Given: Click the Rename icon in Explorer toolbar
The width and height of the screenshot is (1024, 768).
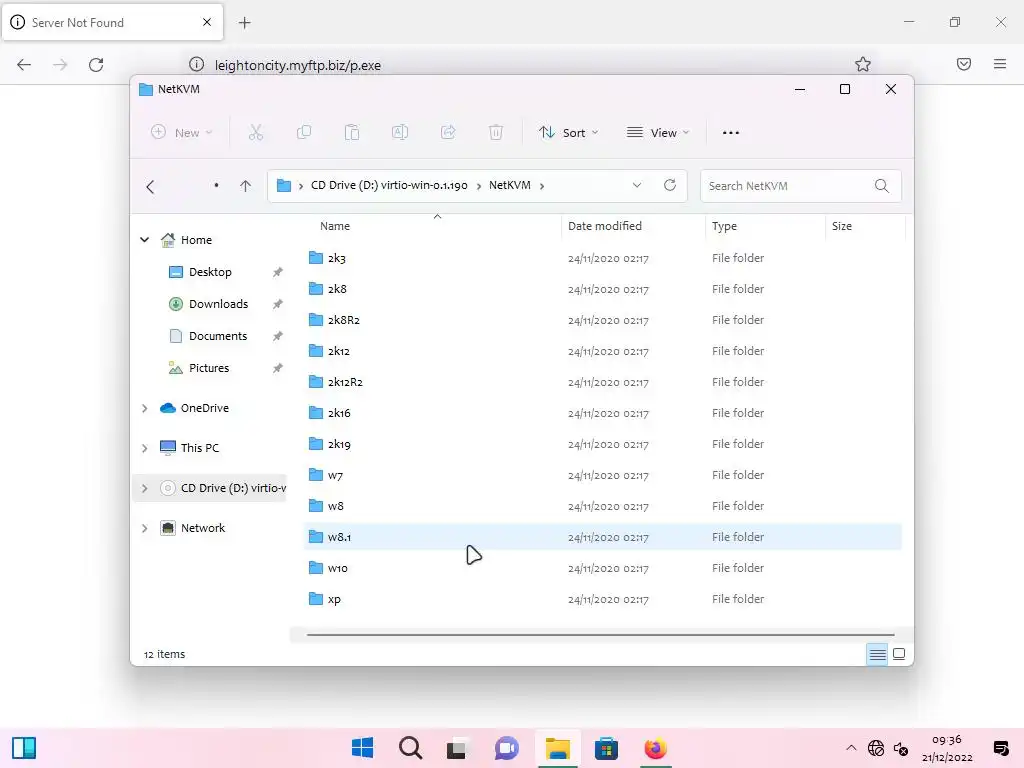Looking at the screenshot, I should point(400,133).
